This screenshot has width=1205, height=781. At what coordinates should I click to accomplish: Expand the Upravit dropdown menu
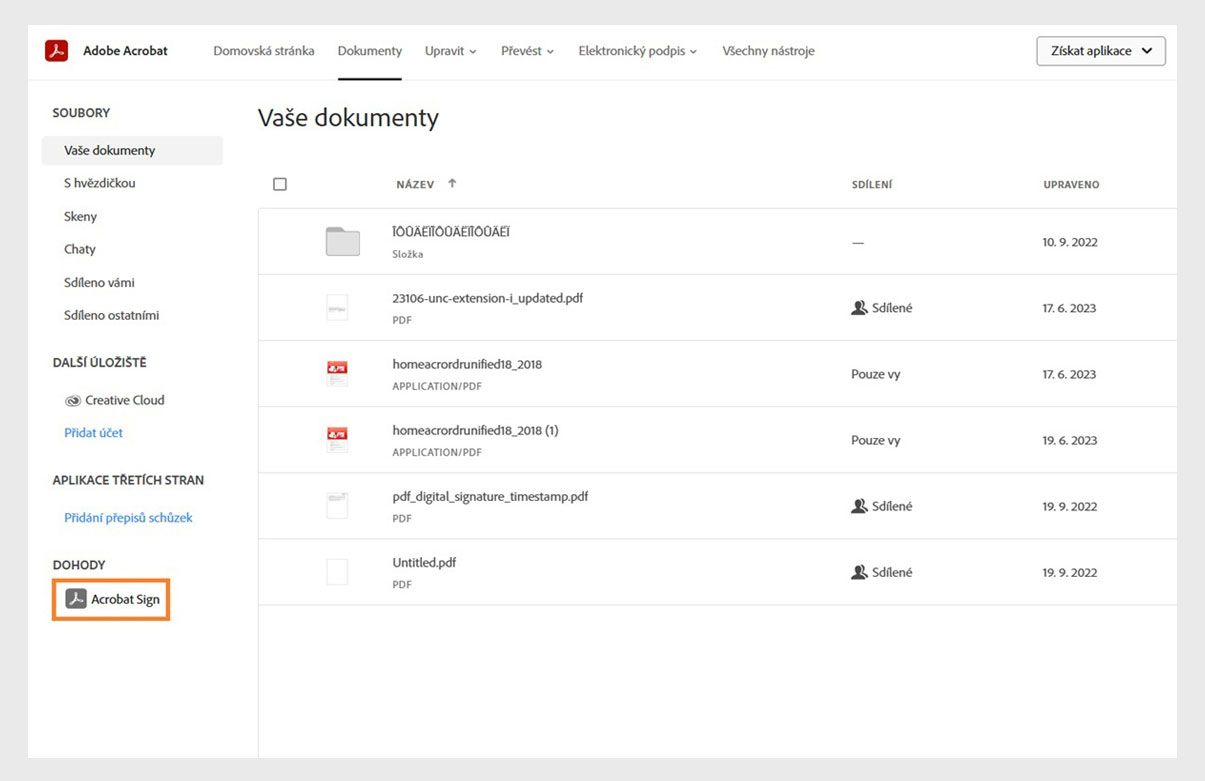point(450,51)
